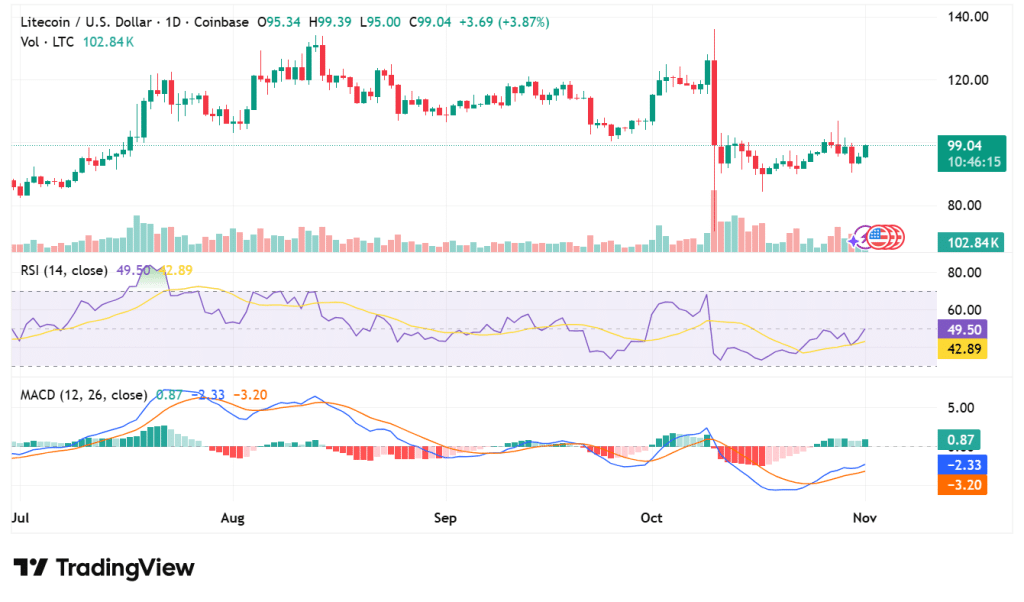
Task: Click the Aug label on time axis
Action: click(x=232, y=519)
